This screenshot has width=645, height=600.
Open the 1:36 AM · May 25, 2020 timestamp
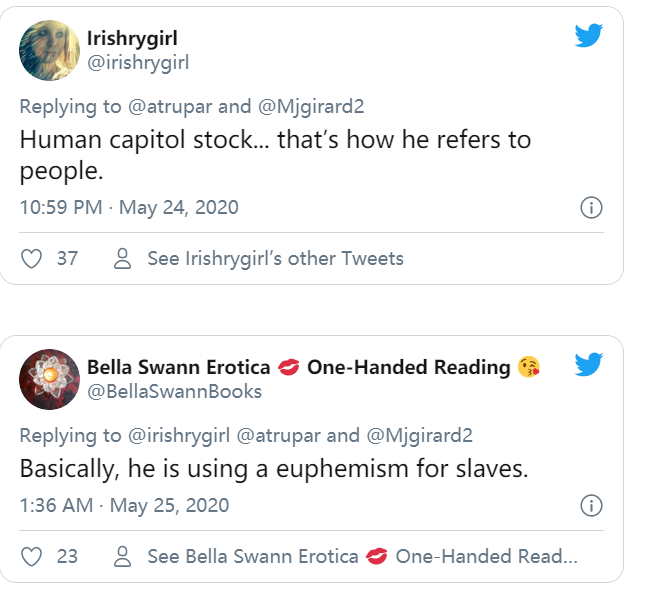point(124,505)
